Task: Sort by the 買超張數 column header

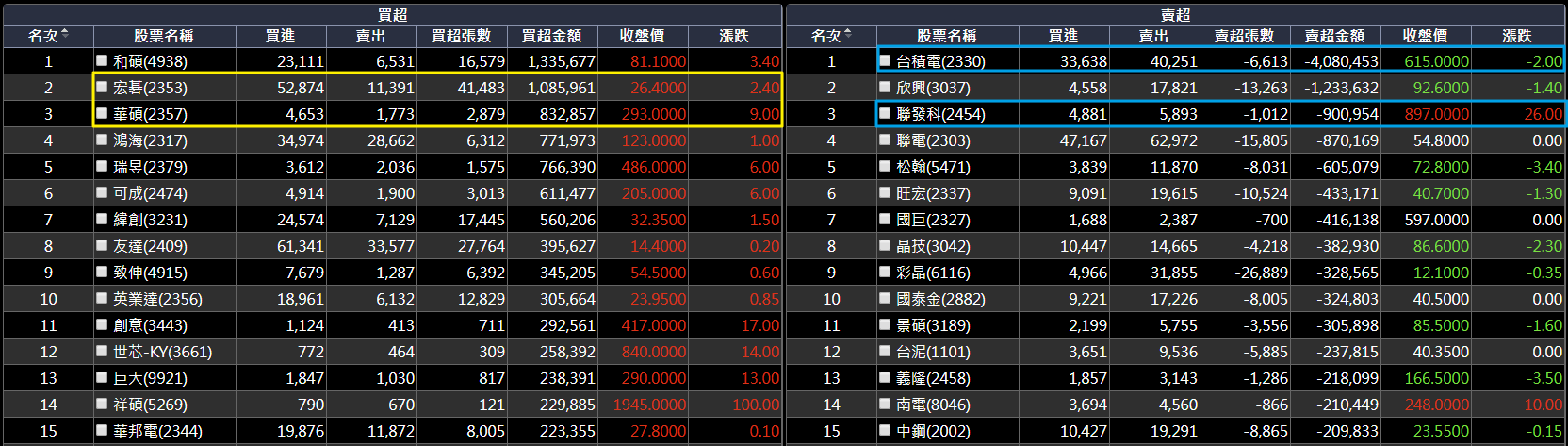Action: [462, 36]
